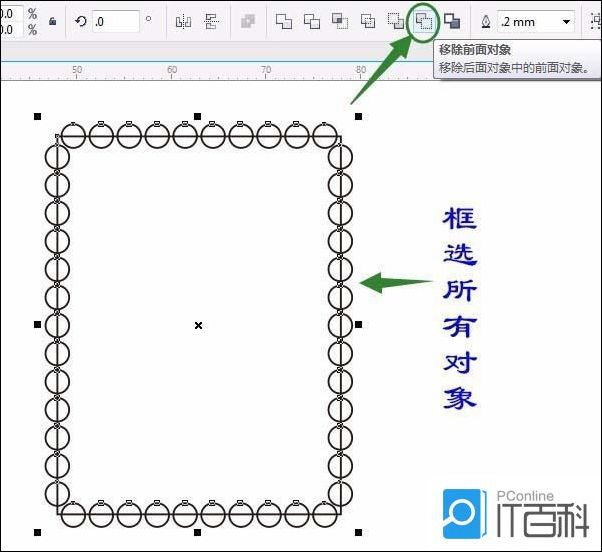Click the top-right selection handle
The height and width of the screenshot is (552, 602).
pos(358,116)
